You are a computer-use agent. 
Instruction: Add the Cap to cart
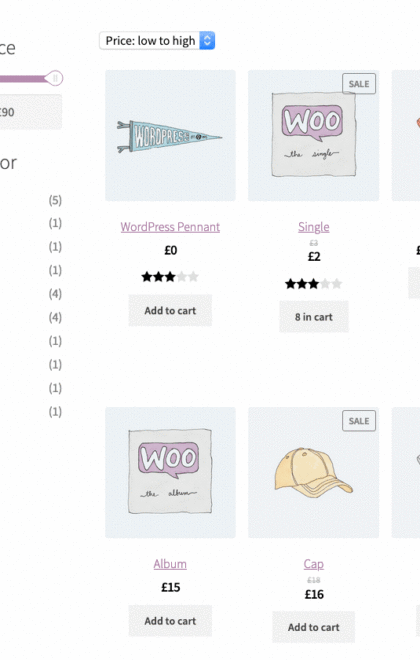314,627
